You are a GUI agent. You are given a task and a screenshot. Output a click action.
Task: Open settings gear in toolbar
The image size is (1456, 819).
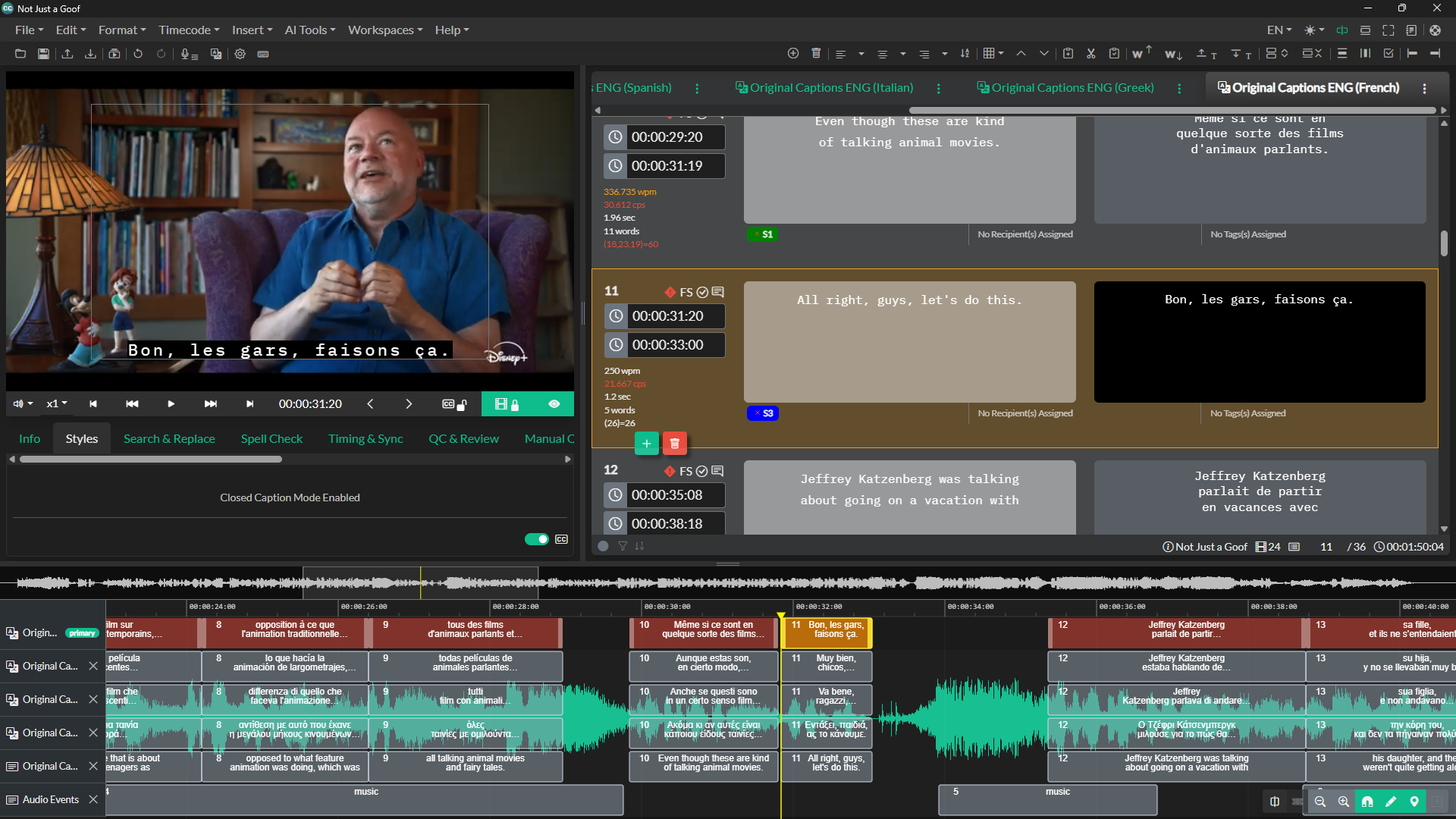point(240,54)
